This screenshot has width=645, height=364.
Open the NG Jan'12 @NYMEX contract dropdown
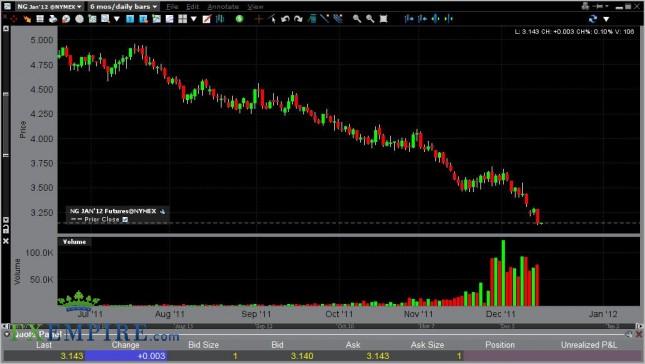click(49, 7)
